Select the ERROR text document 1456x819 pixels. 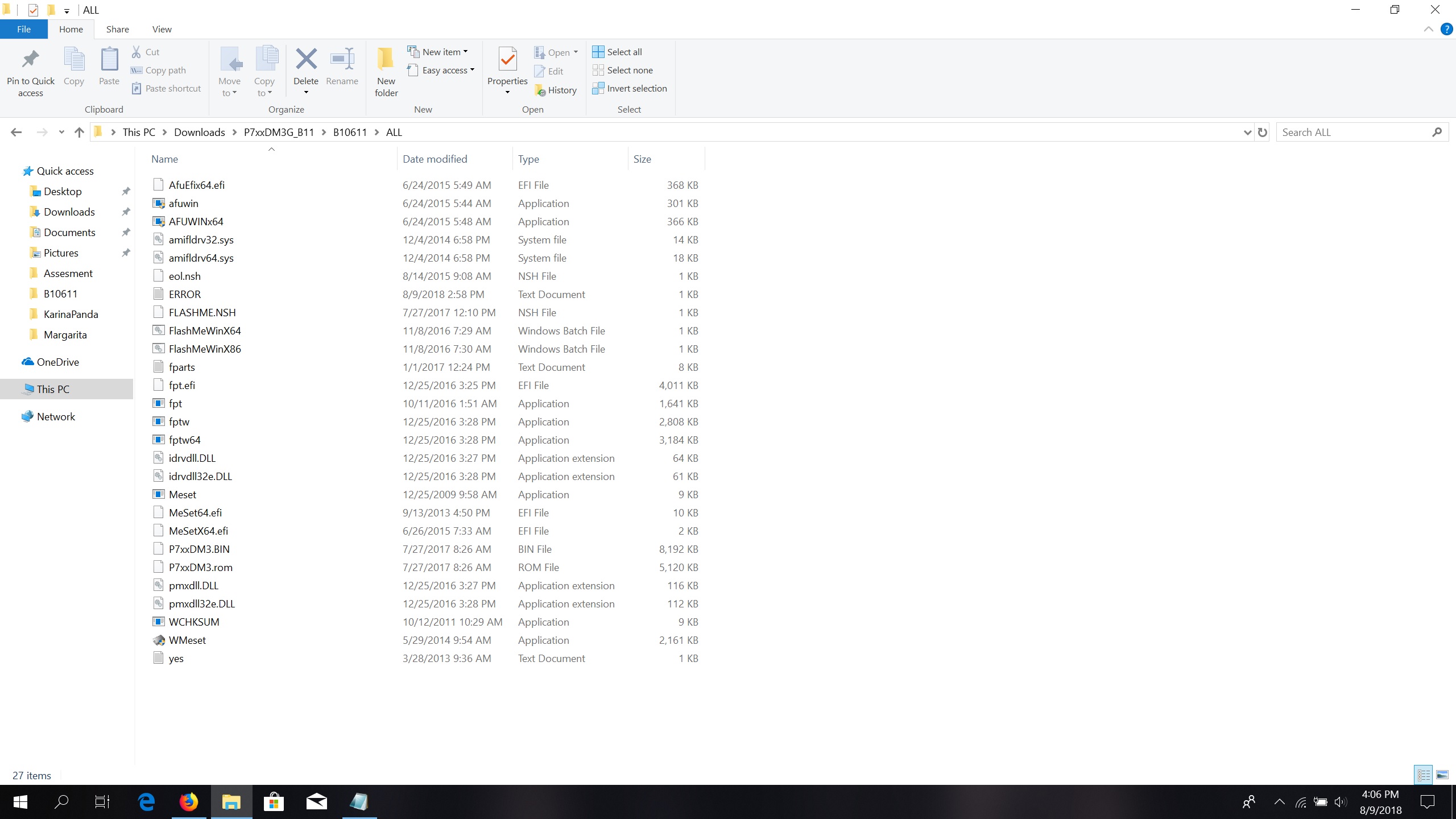pos(184,294)
